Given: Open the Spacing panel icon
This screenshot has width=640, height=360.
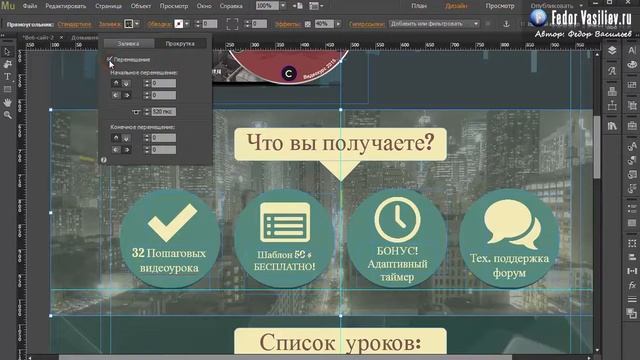Looking at the screenshot, I should pos(632,271).
